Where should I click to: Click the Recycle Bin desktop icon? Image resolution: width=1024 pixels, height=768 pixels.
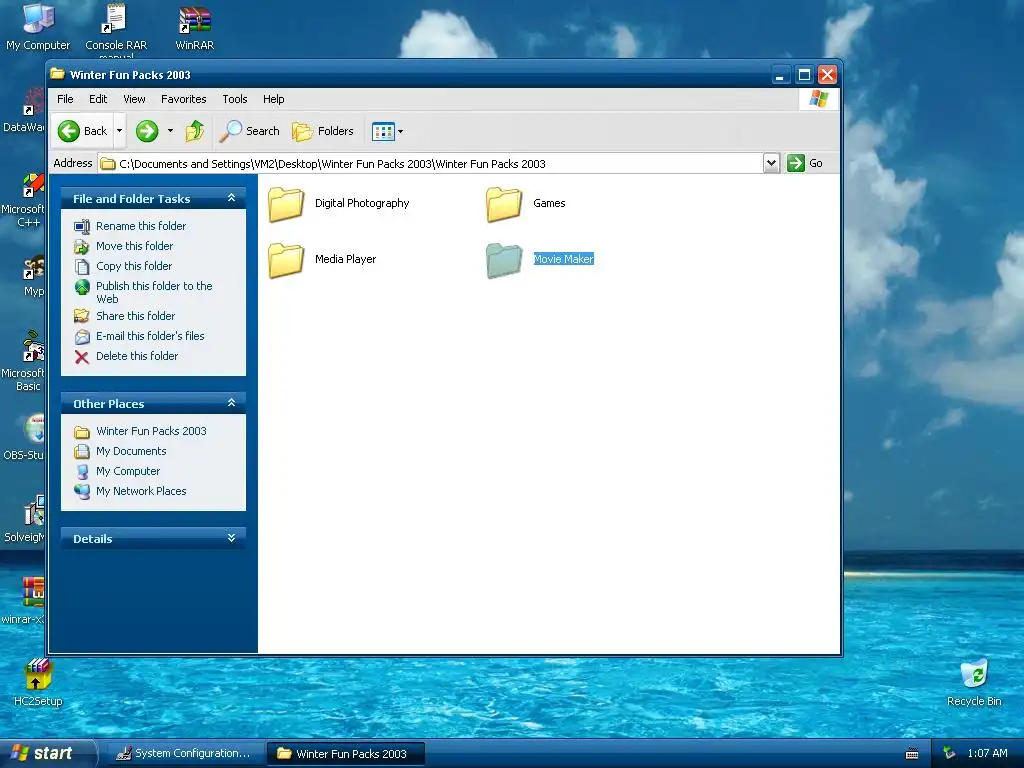pyautogui.click(x=974, y=683)
